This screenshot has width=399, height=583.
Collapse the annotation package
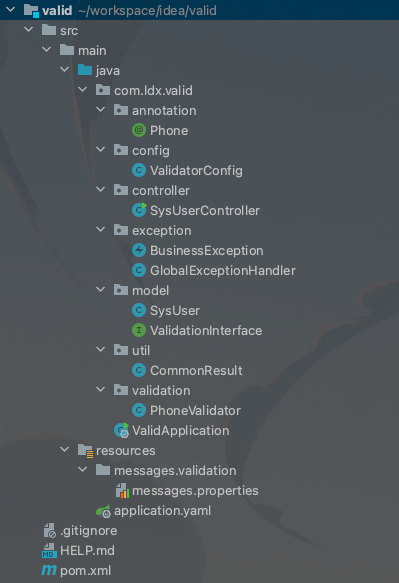[x=100, y=110]
